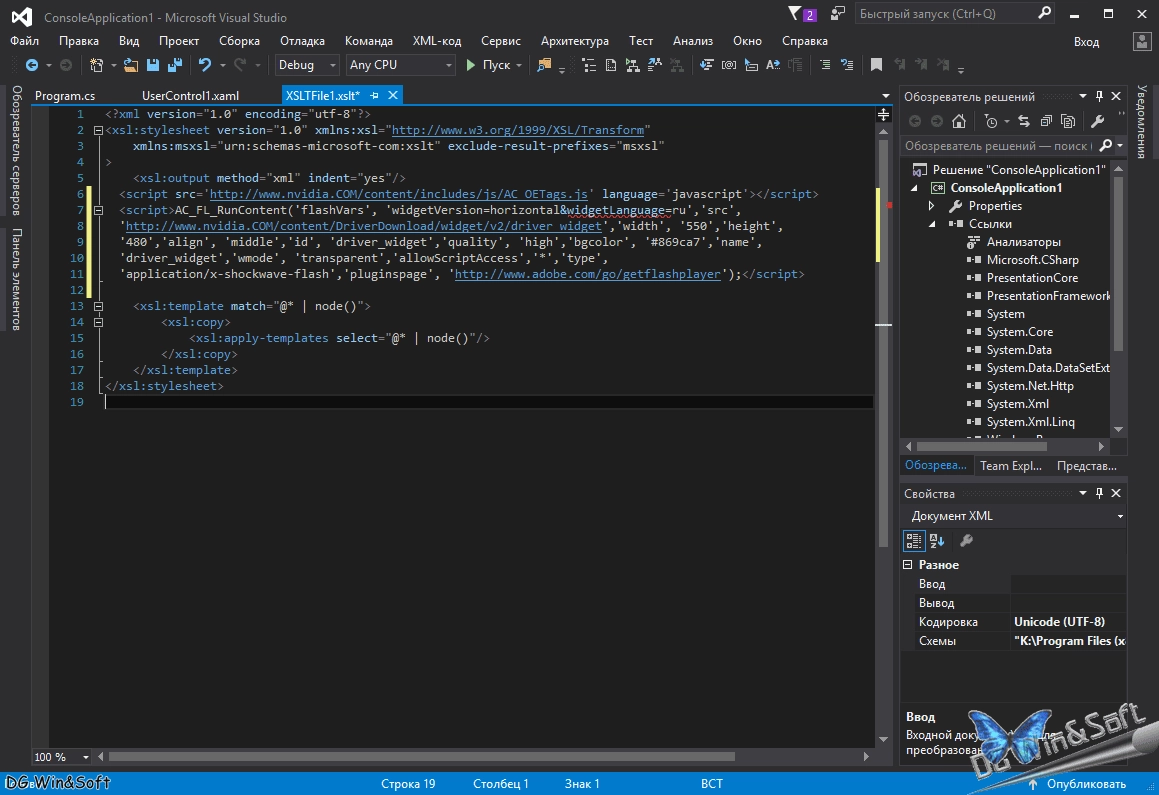
Task: Open the XML-код menu
Action: pos(437,41)
